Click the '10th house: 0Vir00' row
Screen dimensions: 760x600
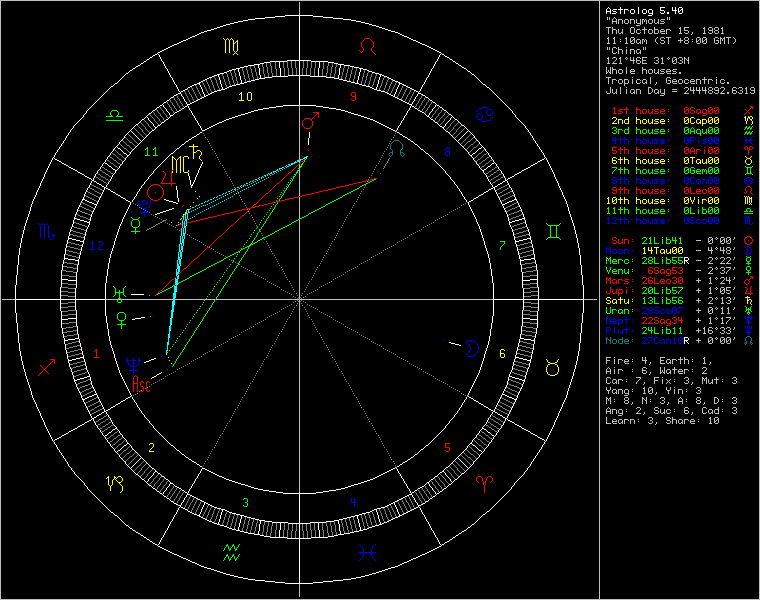click(x=680, y=201)
